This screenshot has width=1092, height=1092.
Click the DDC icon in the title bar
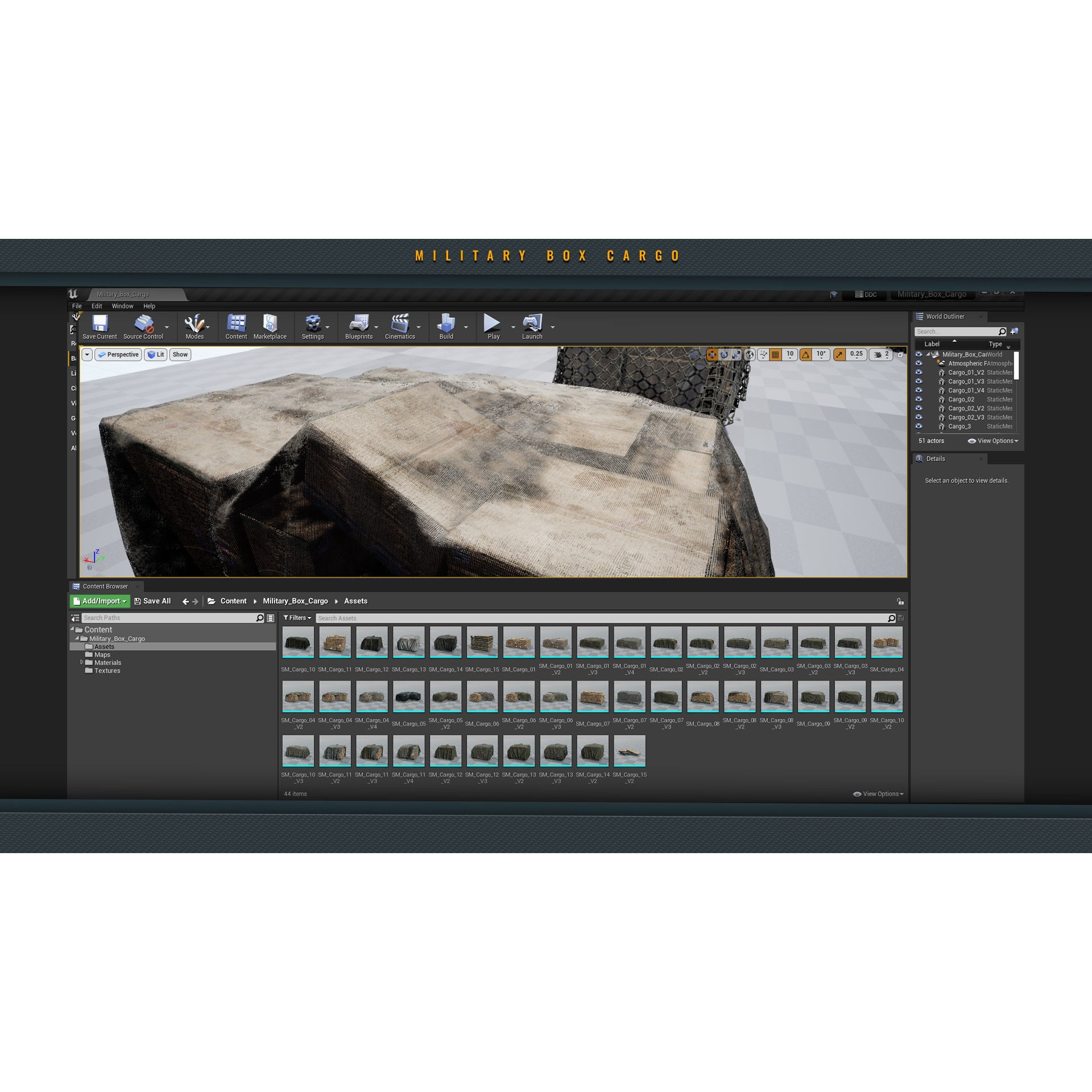coord(859,294)
